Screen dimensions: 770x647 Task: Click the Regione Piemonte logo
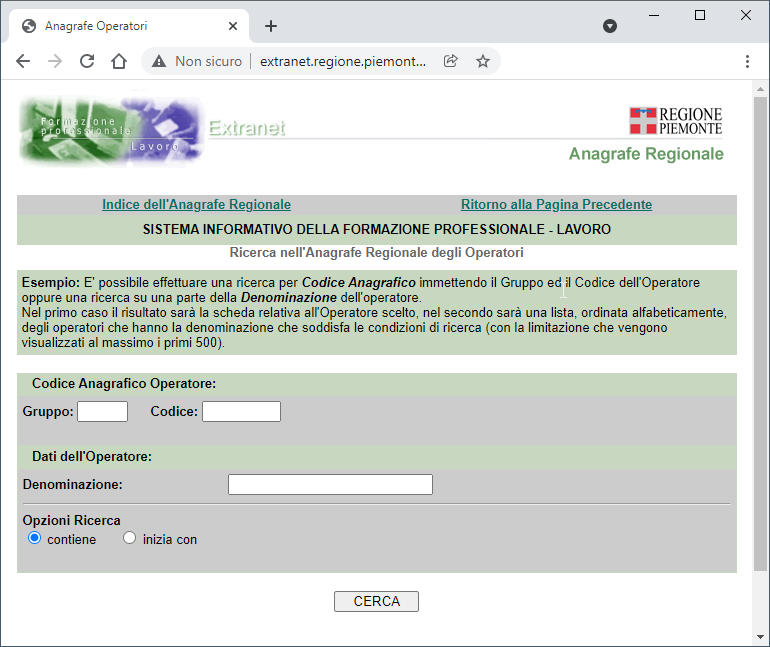pos(675,121)
